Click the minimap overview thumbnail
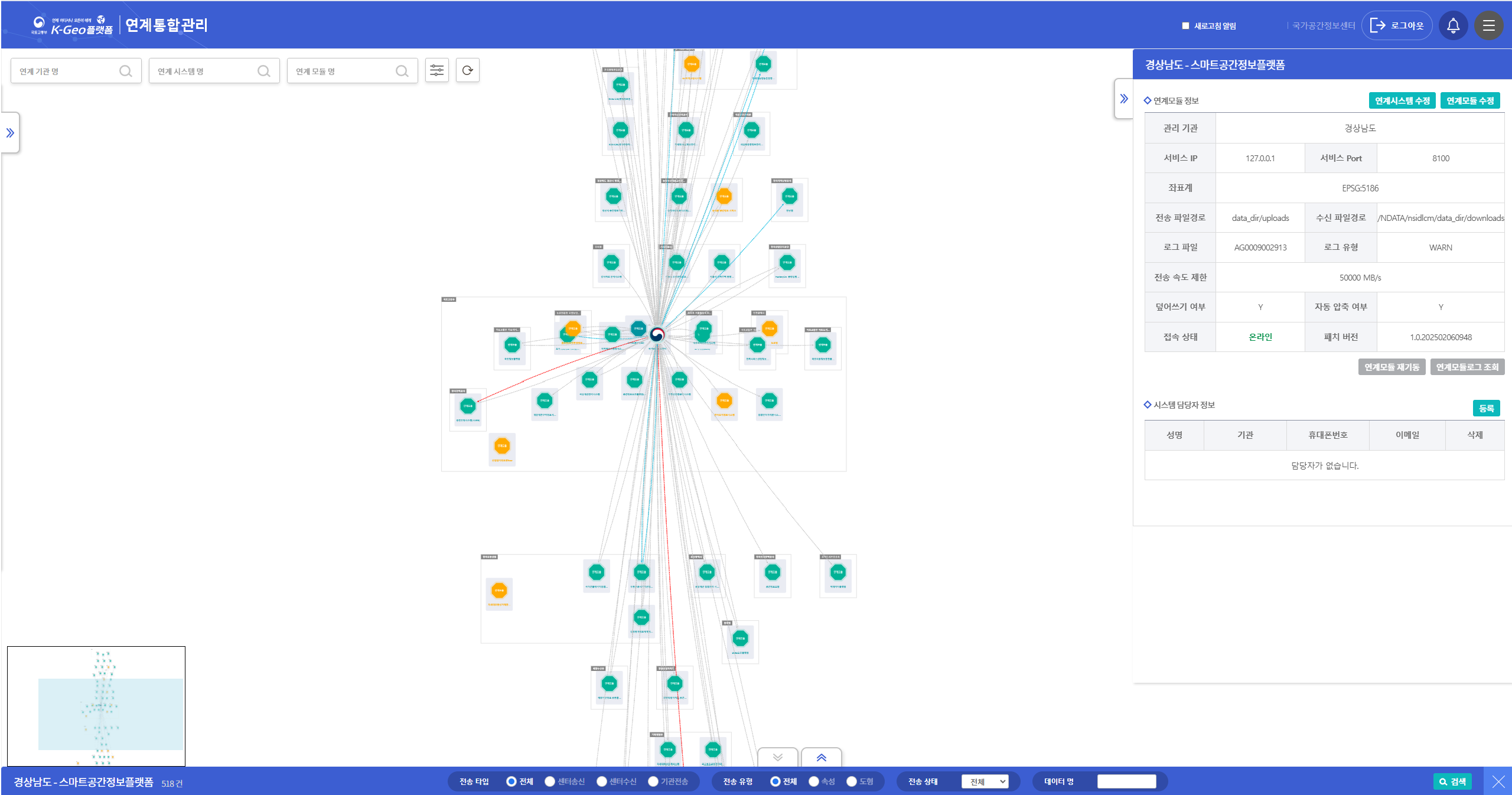 click(x=96, y=706)
